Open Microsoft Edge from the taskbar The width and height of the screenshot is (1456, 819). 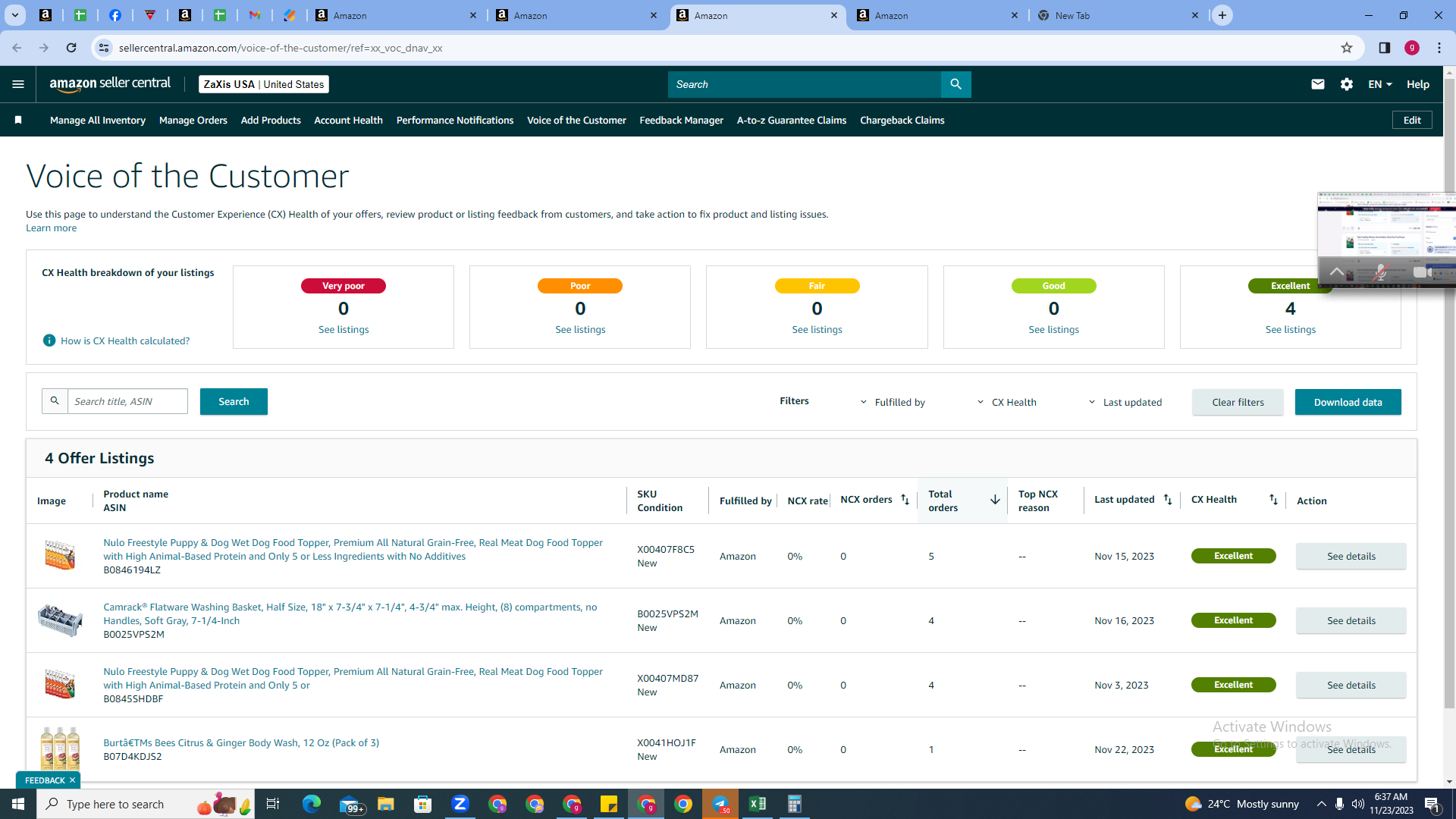click(311, 804)
